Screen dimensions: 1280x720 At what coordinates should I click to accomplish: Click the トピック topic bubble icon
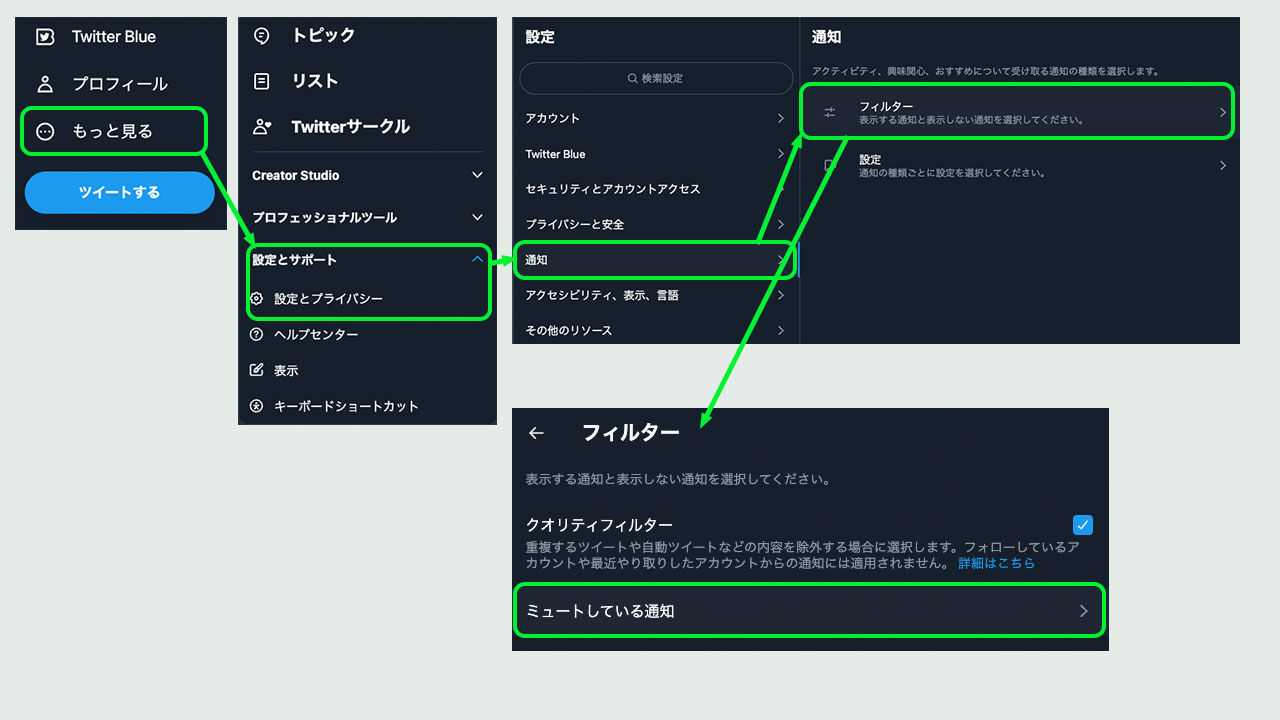tap(262, 36)
